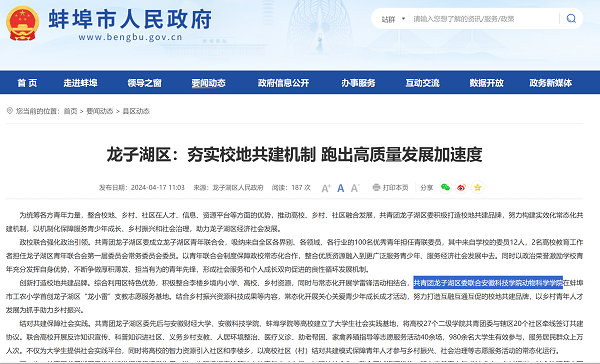This screenshot has height=364, width=600.
Task: Click the national emblem logo
Action: (x=23, y=23)
